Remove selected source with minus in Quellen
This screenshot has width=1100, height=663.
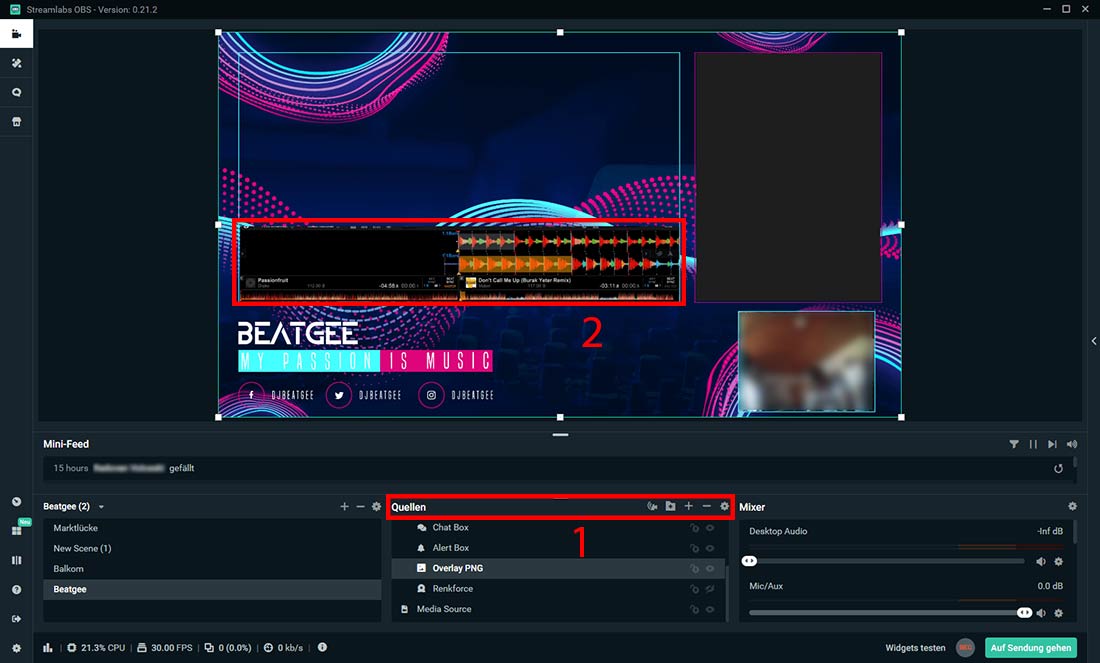[x=706, y=506]
